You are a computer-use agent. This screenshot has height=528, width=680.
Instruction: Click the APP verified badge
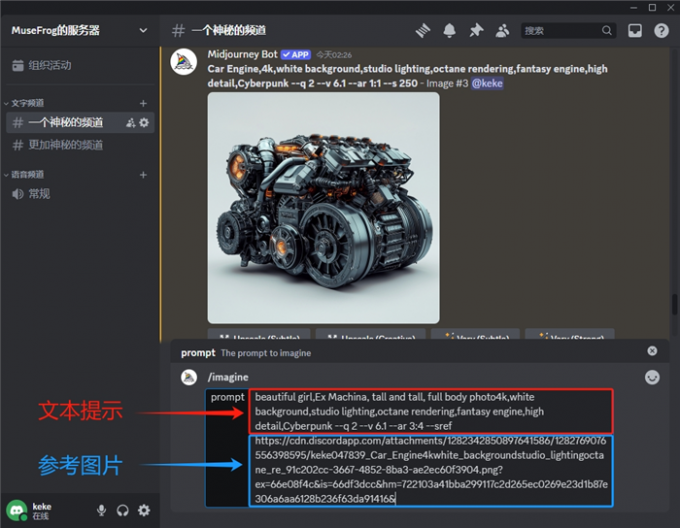coord(296,55)
